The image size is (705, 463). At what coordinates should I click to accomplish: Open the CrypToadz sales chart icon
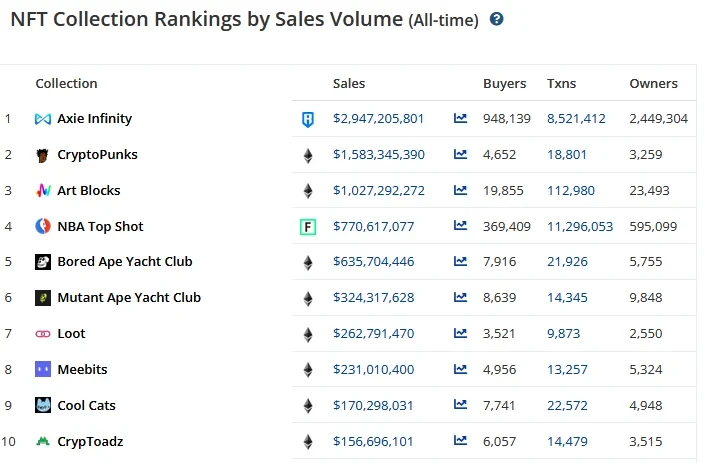pos(460,441)
